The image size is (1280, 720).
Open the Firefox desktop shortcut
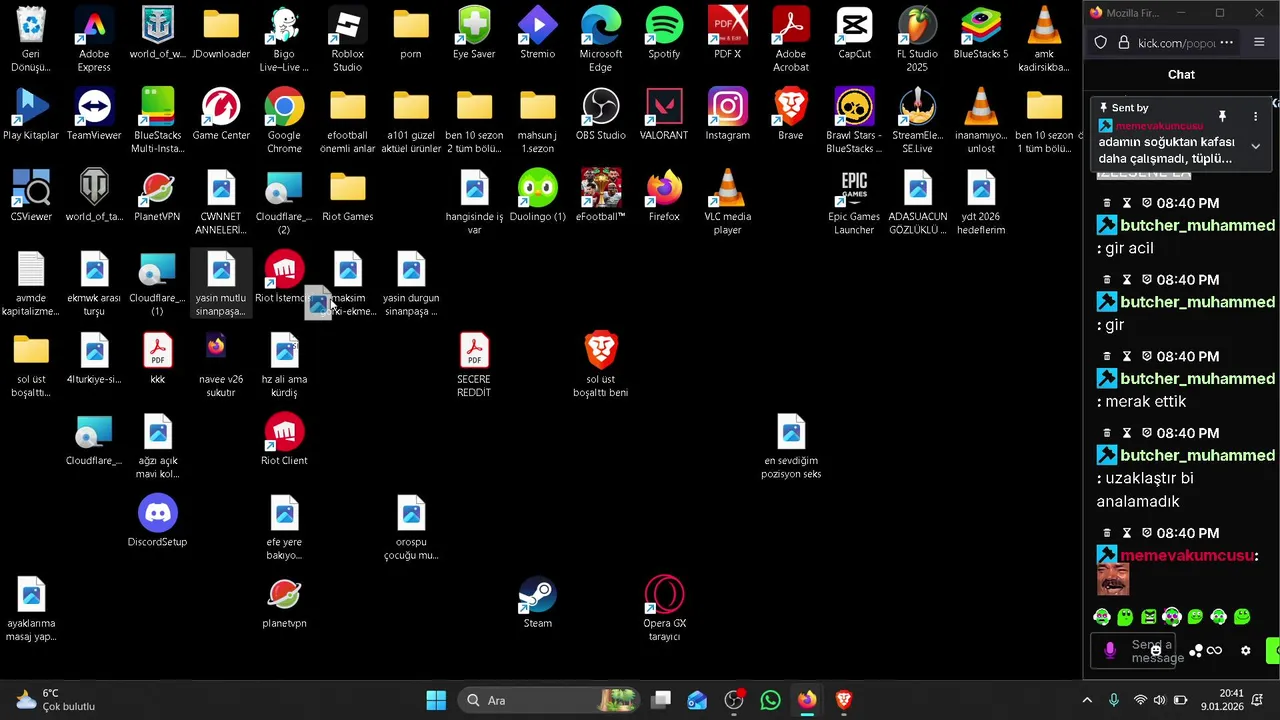pos(664,195)
